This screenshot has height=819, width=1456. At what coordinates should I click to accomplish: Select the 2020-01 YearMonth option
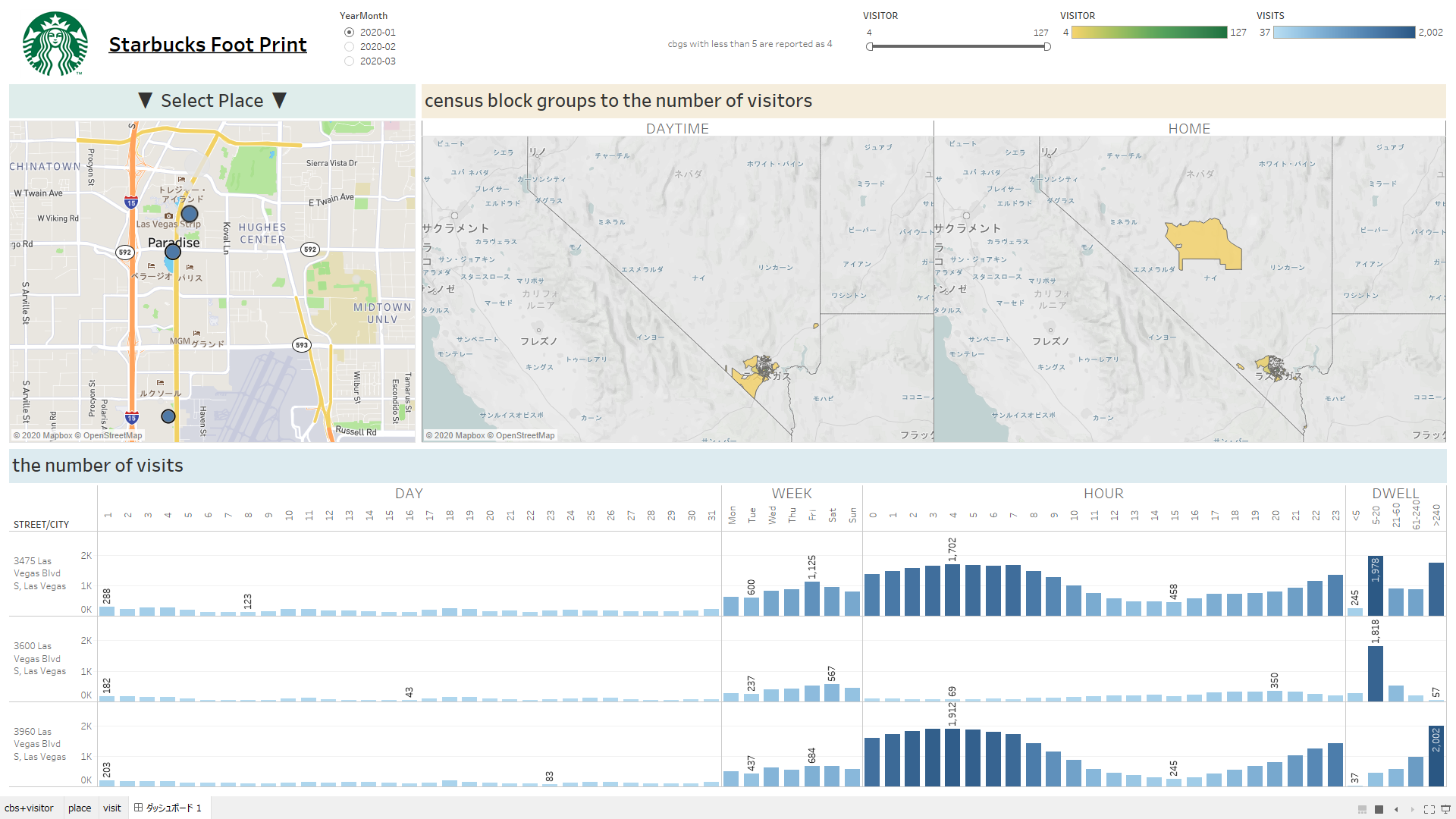pos(350,33)
